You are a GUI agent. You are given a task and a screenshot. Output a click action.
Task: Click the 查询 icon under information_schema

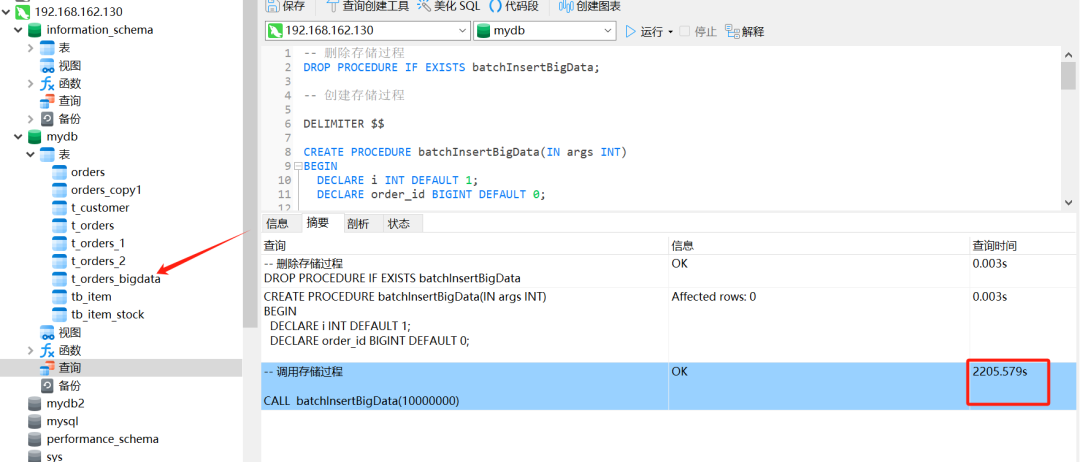[x=47, y=101]
